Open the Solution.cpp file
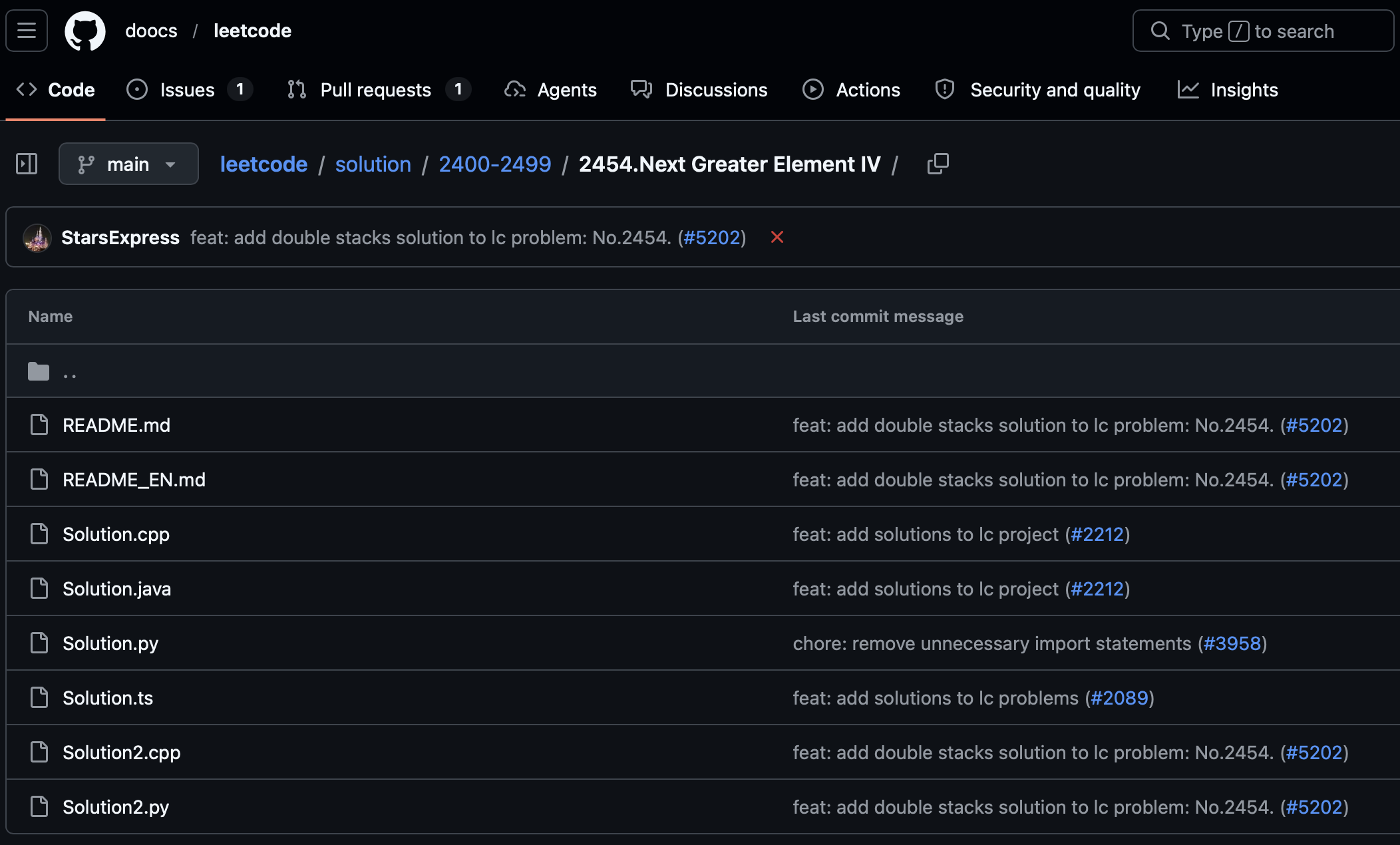Viewport: 1400px width, 845px height. 116,534
